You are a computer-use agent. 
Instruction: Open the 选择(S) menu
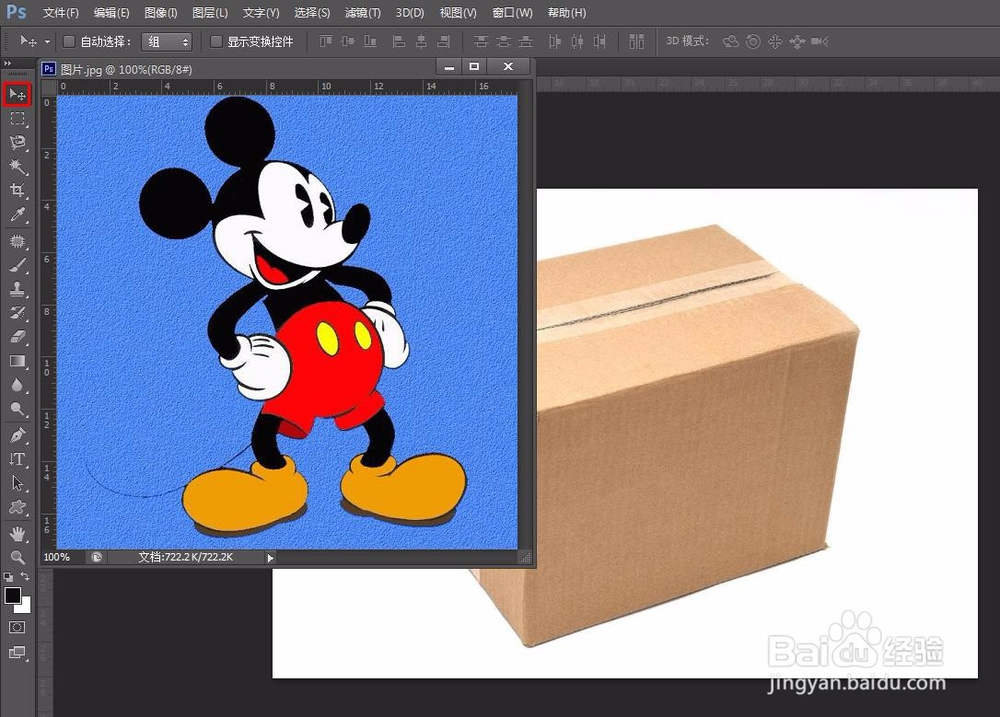coord(312,13)
